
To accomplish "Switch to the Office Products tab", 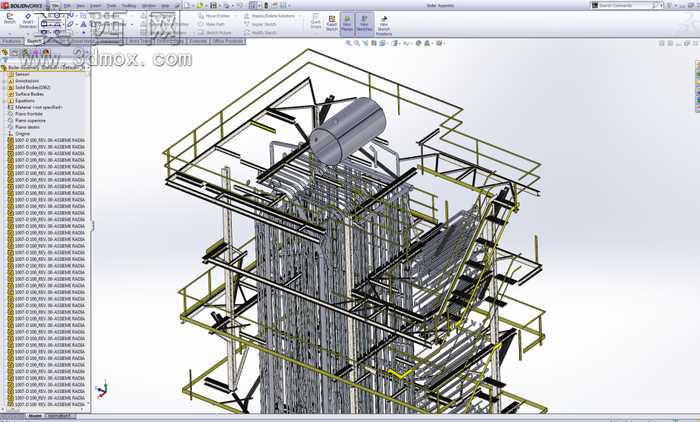I will pyautogui.click(x=228, y=41).
